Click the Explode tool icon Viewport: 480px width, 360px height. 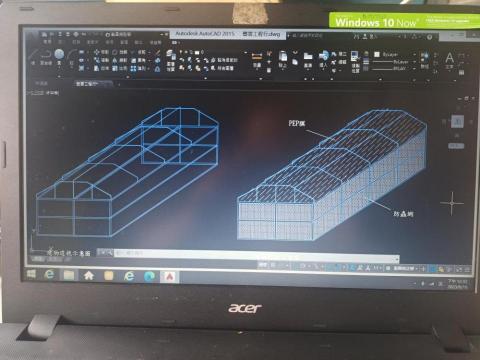[x=157, y=60]
